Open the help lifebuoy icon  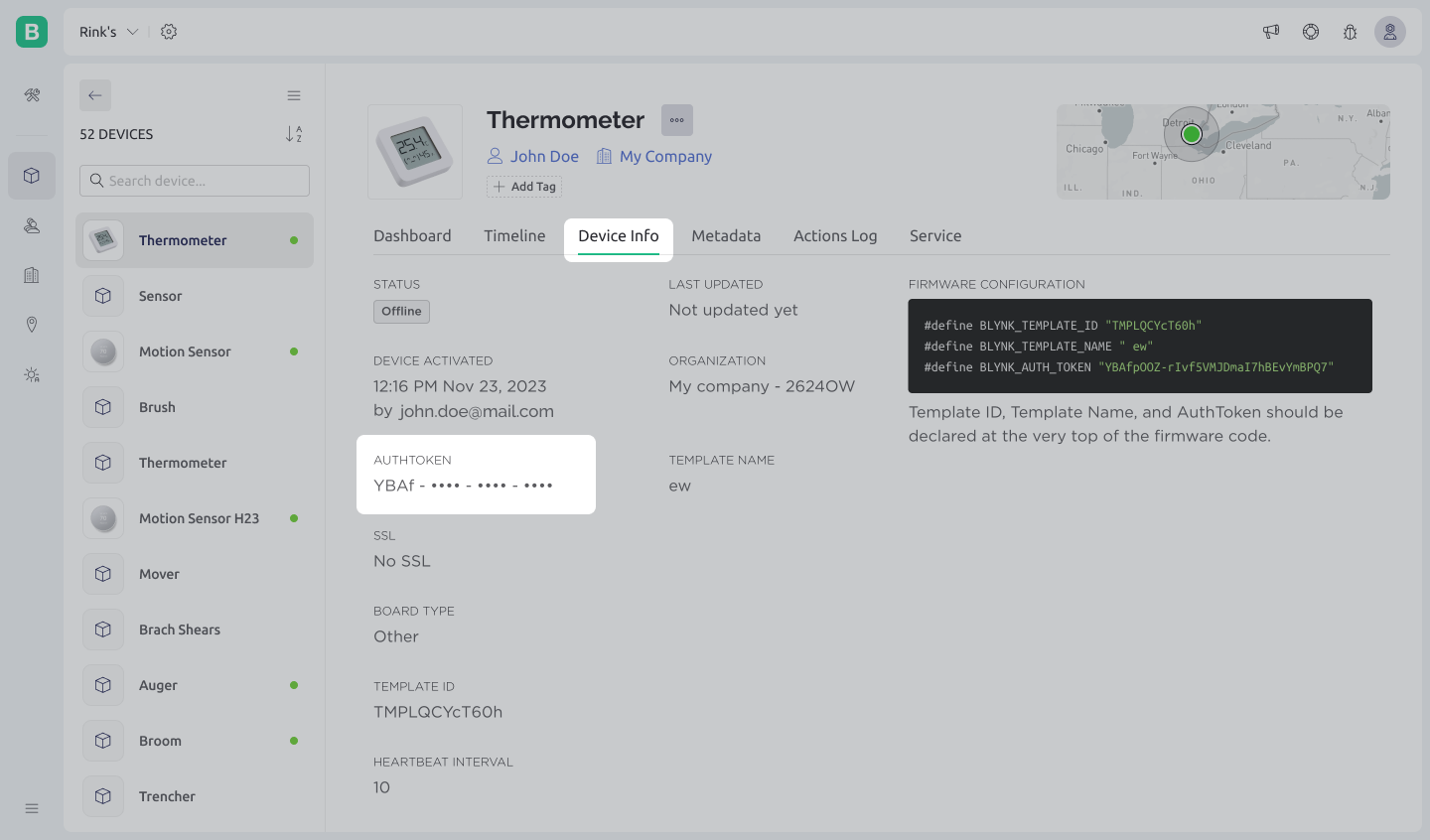tap(1311, 32)
